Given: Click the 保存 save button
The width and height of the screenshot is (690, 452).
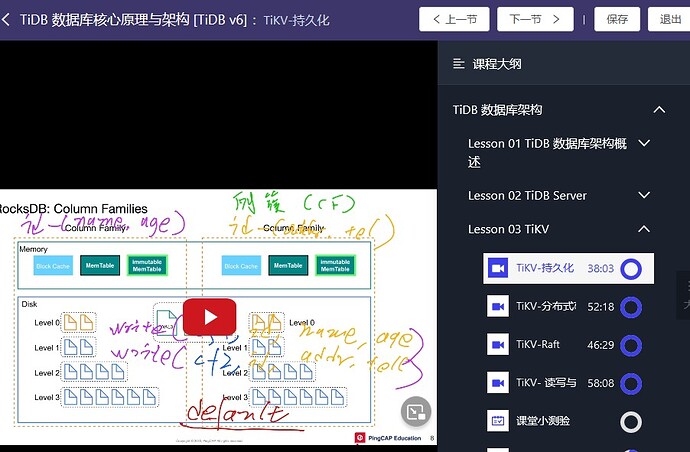Looking at the screenshot, I should click(x=617, y=19).
